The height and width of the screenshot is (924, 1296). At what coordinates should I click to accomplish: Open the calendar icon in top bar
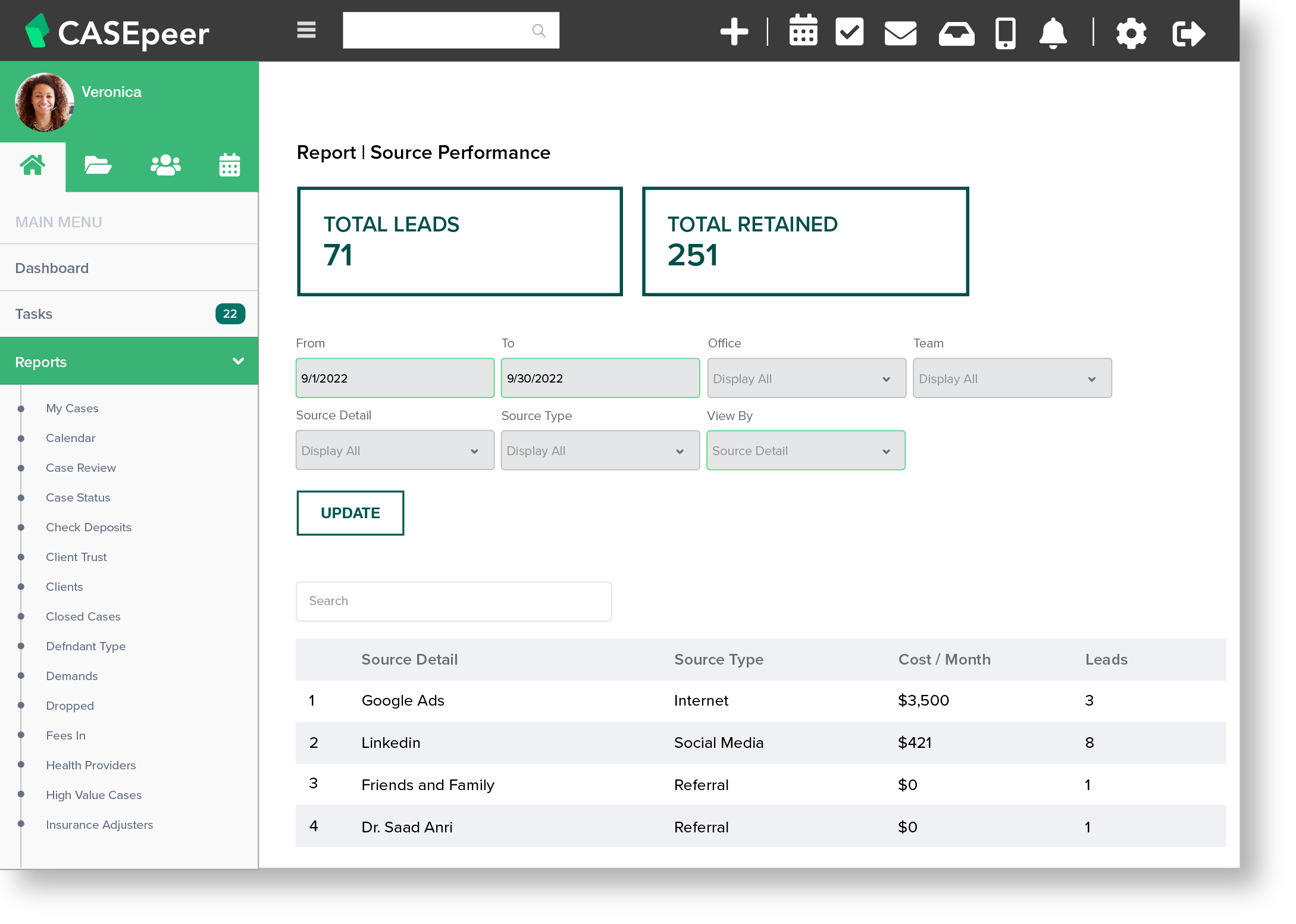point(803,31)
